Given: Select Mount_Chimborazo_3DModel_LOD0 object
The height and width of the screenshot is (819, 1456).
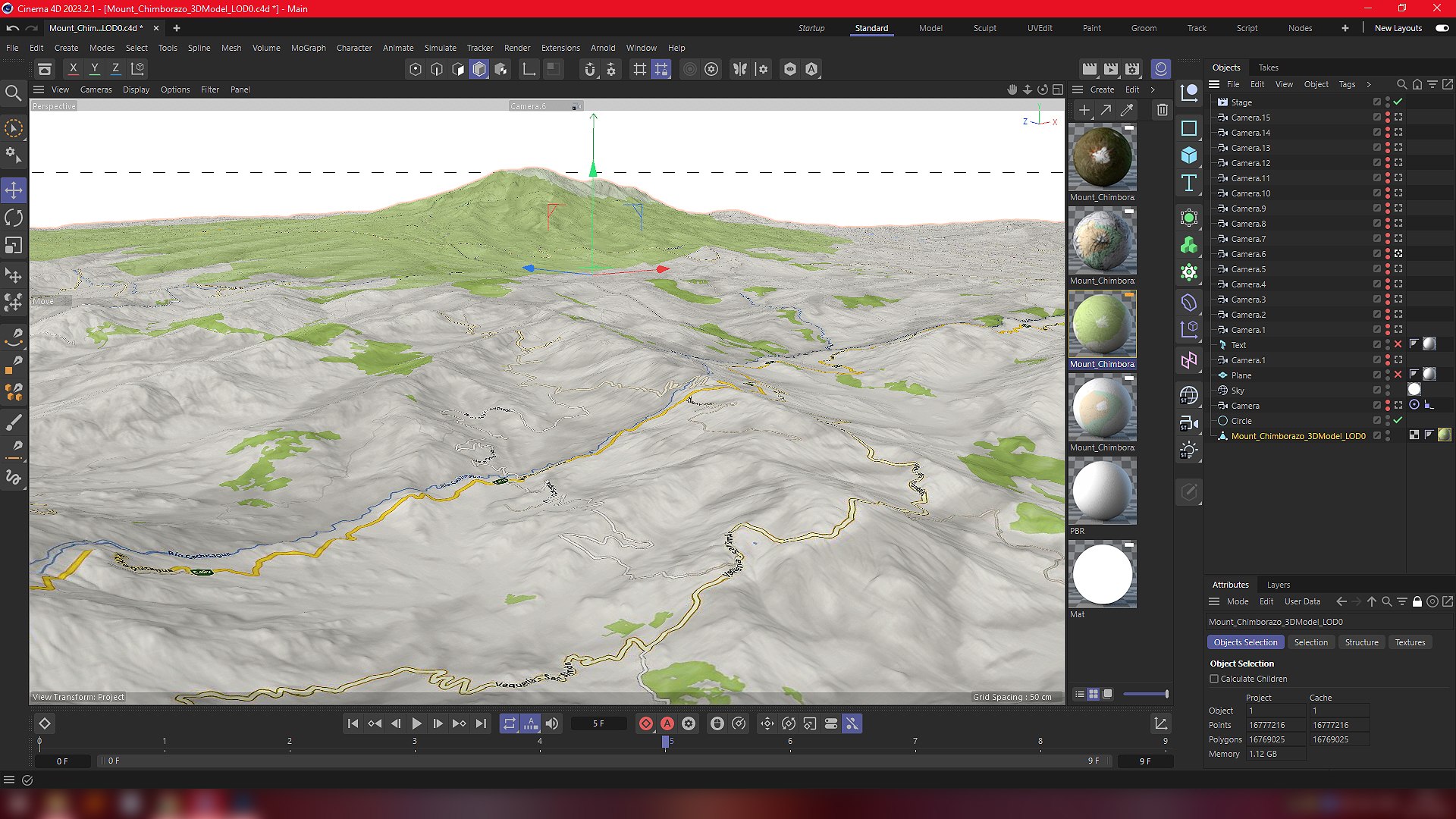Looking at the screenshot, I should [x=1298, y=436].
